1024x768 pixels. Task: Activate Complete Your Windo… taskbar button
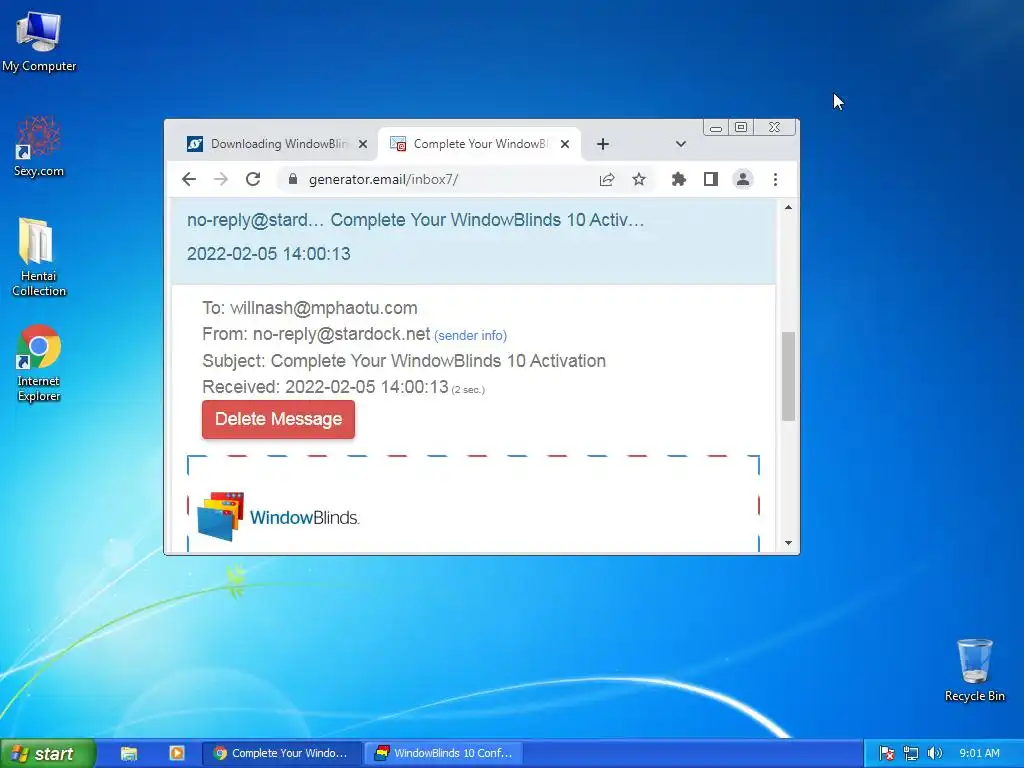click(x=281, y=754)
